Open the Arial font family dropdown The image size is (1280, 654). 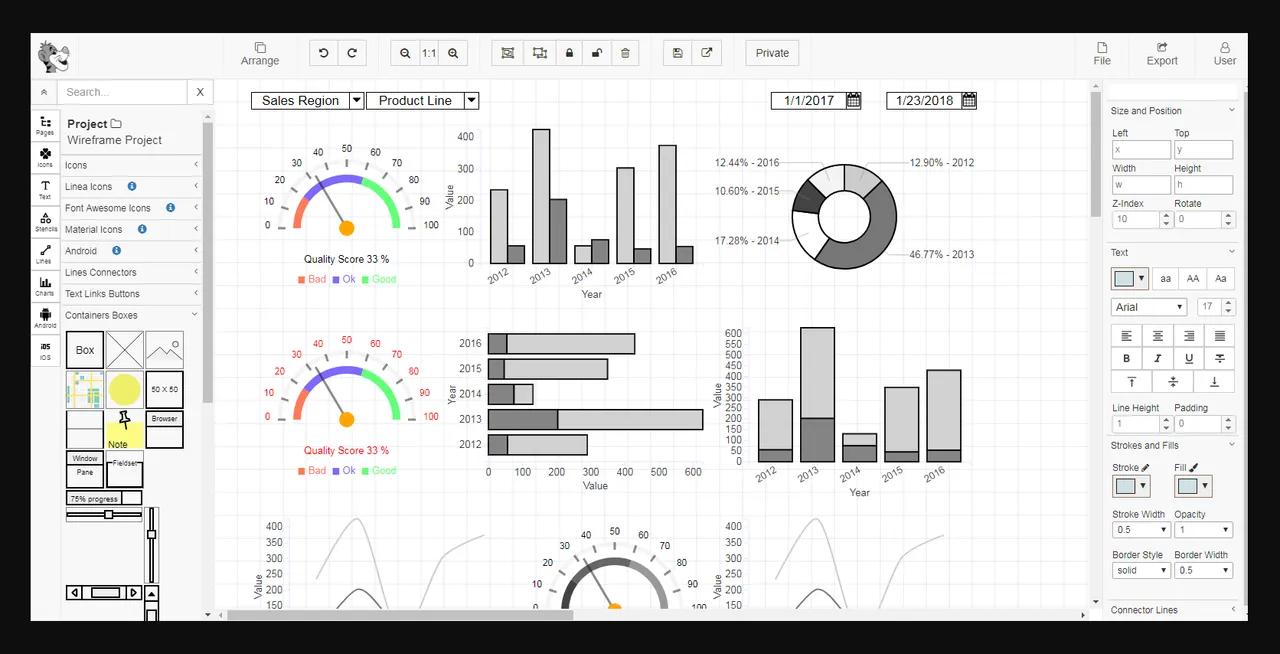click(1149, 307)
